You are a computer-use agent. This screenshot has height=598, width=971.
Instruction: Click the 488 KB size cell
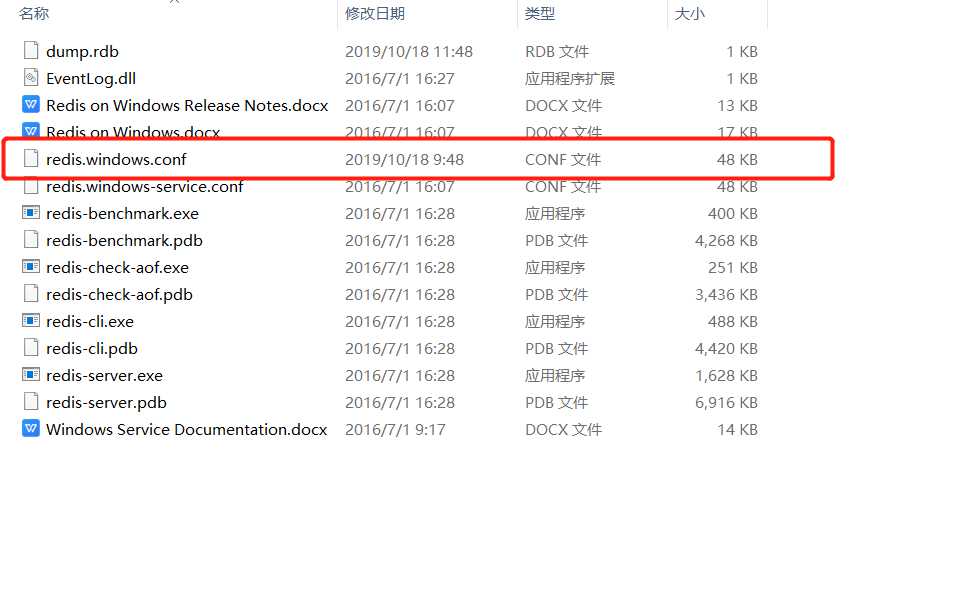click(733, 322)
